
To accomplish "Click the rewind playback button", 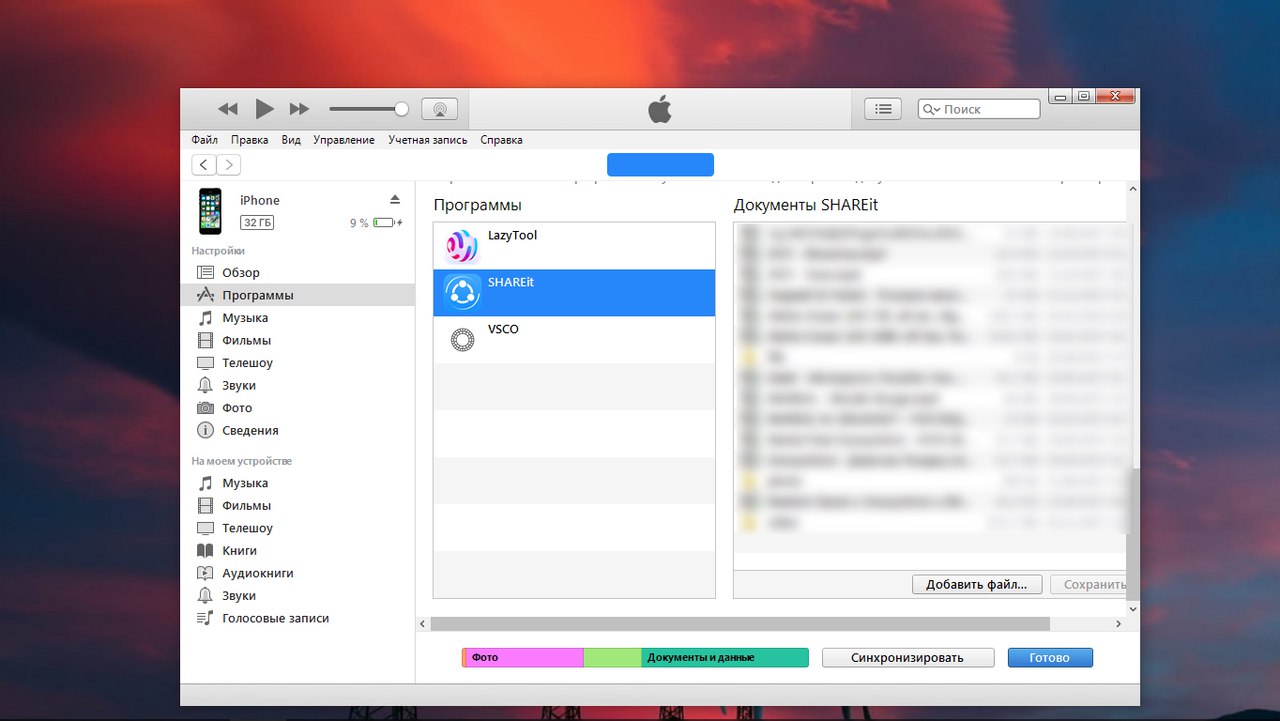I will tap(228, 109).
